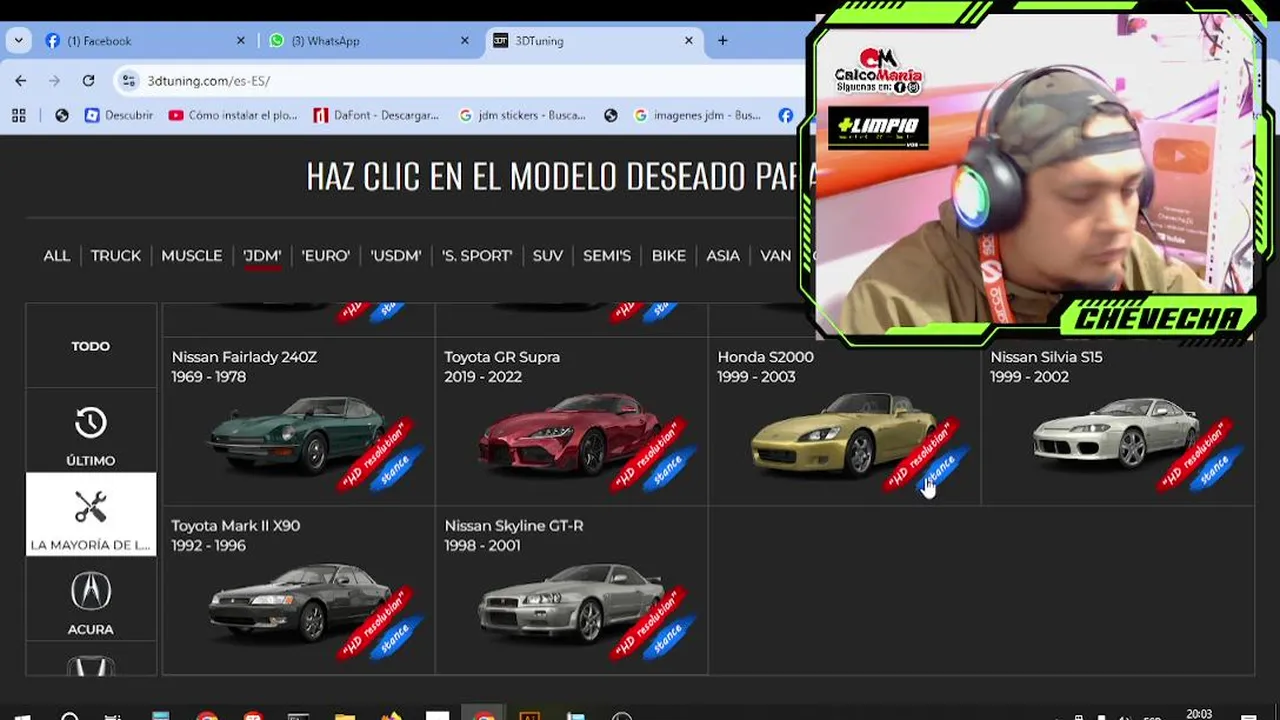This screenshot has width=1280, height=720.
Task: Select the ALL category filter
Action: 57,256
